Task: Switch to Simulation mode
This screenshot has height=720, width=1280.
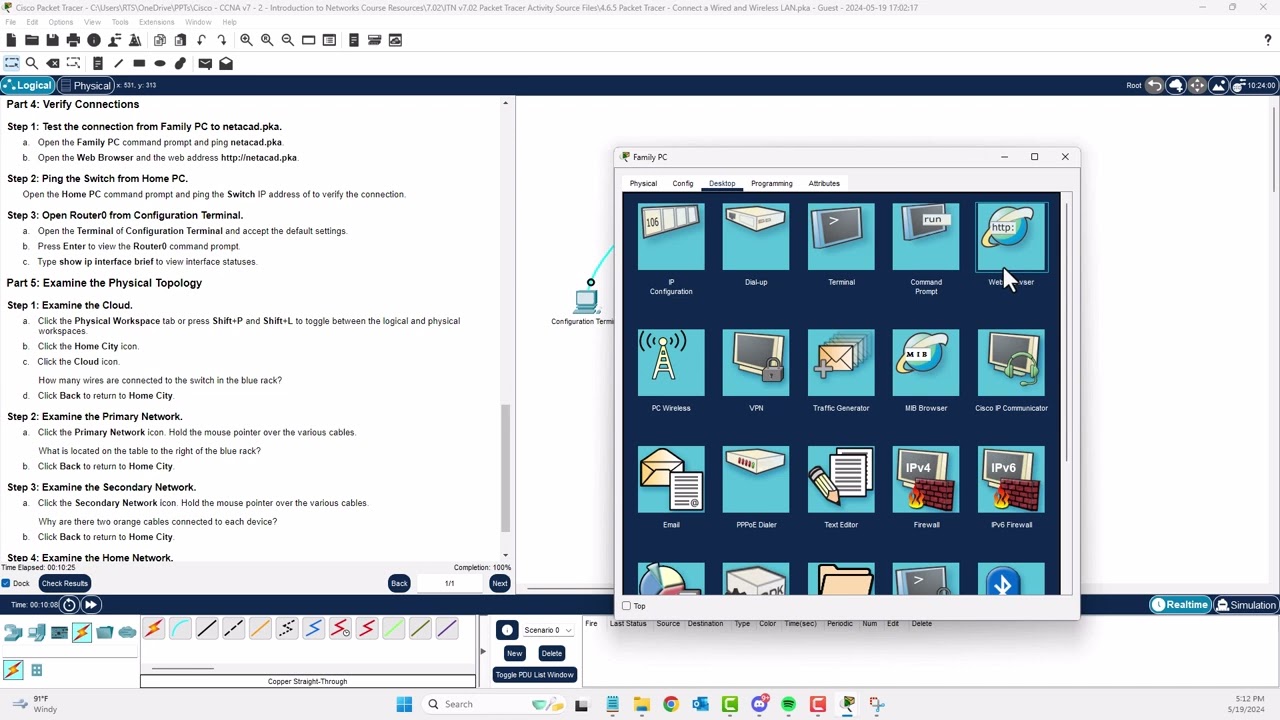Action: point(1246,605)
